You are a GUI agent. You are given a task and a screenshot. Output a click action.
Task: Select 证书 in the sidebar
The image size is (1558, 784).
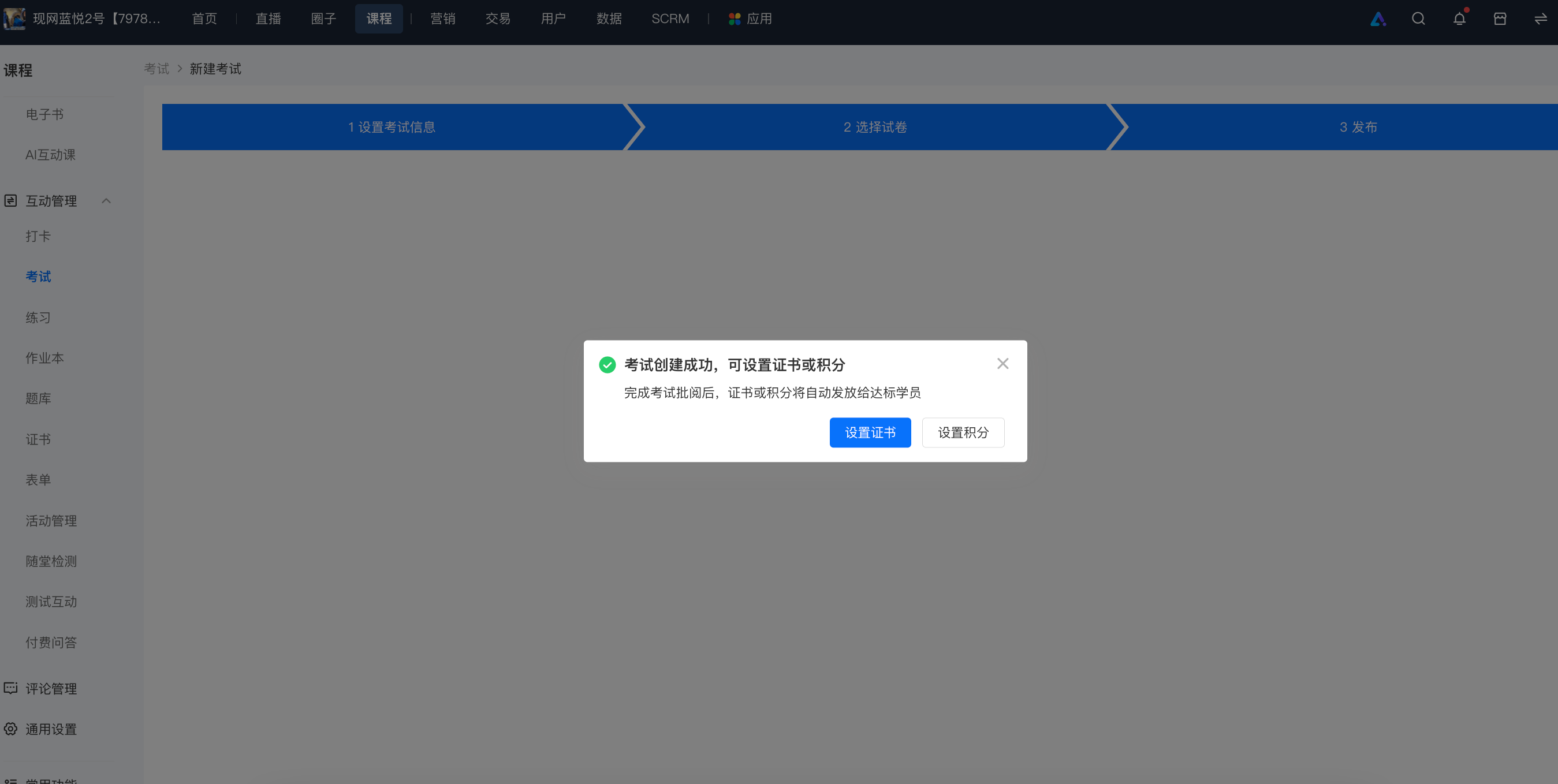pyautogui.click(x=38, y=439)
